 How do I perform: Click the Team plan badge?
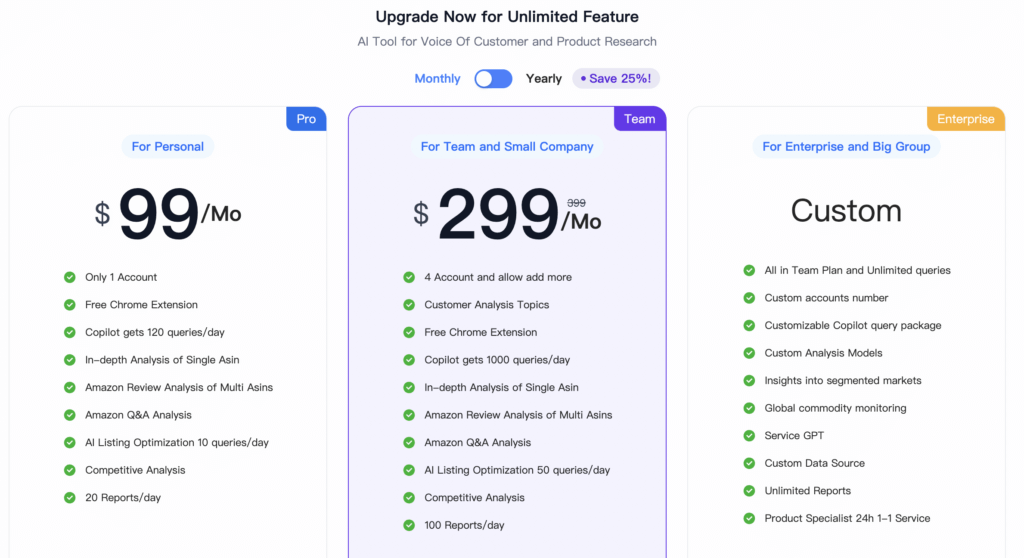(x=639, y=119)
